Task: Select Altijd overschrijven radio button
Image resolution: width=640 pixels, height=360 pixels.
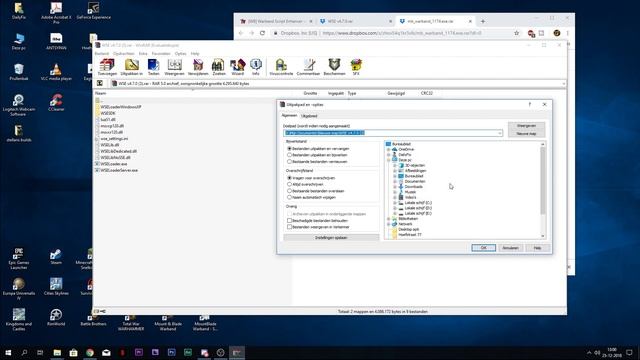Action: click(289, 184)
